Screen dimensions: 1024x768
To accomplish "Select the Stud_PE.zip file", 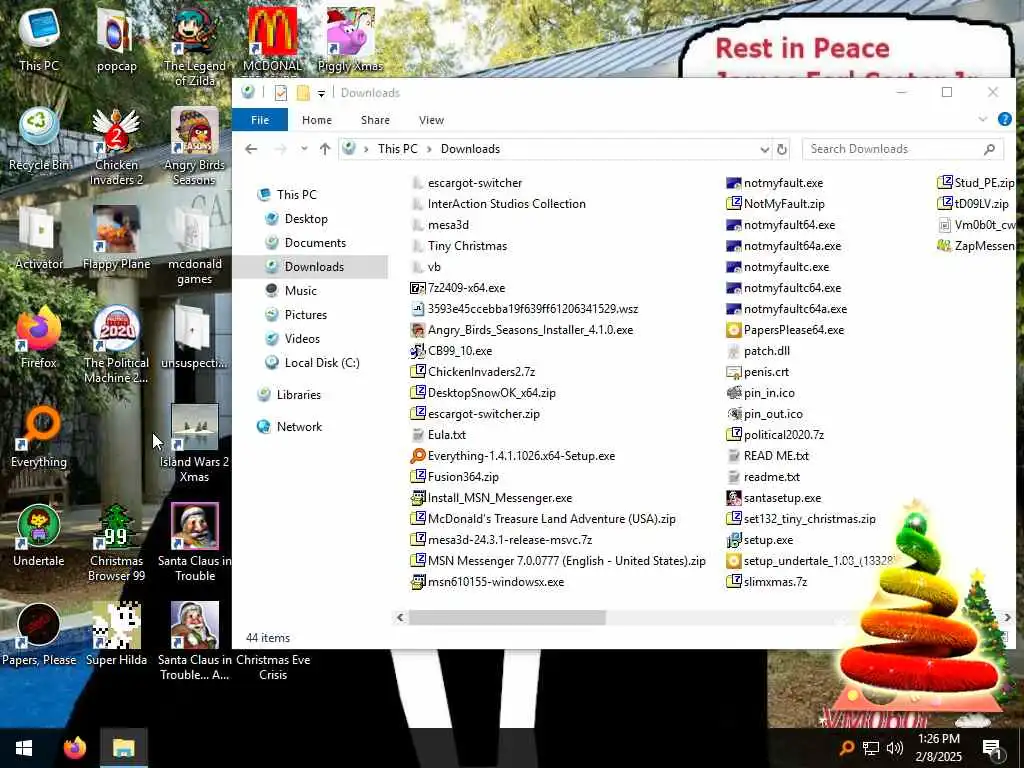I will click(x=976, y=183).
